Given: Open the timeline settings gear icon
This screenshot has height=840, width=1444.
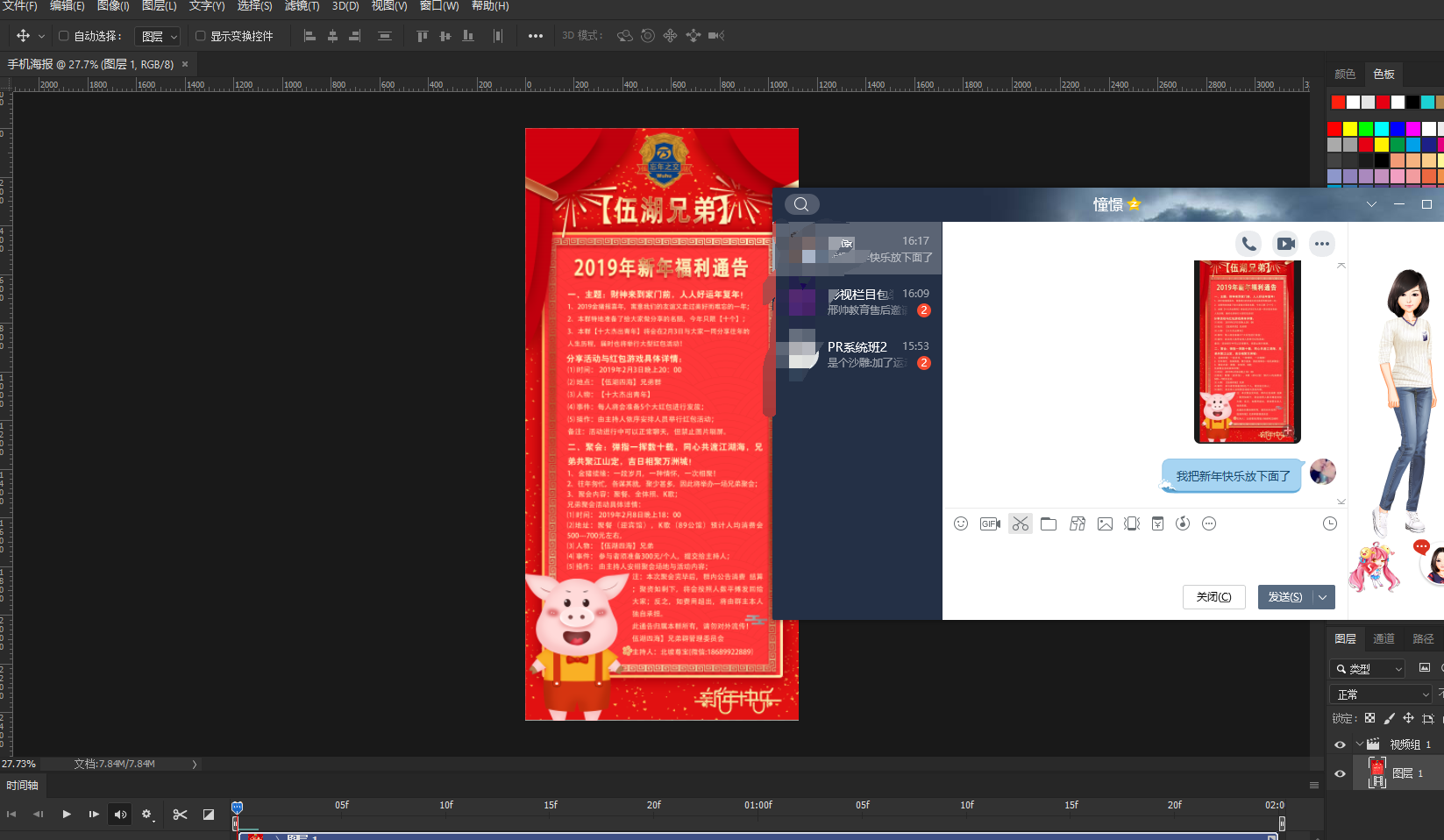Looking at the screenshot, I should point(147,814).
